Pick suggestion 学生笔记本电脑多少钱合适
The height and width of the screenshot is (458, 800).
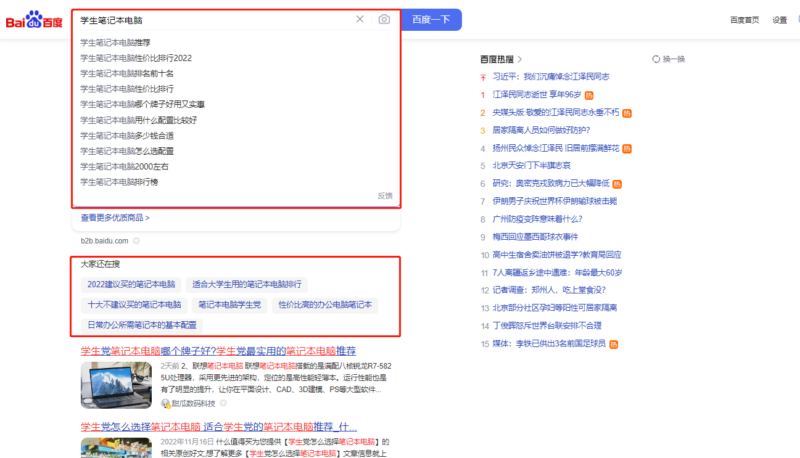point(127,135)
